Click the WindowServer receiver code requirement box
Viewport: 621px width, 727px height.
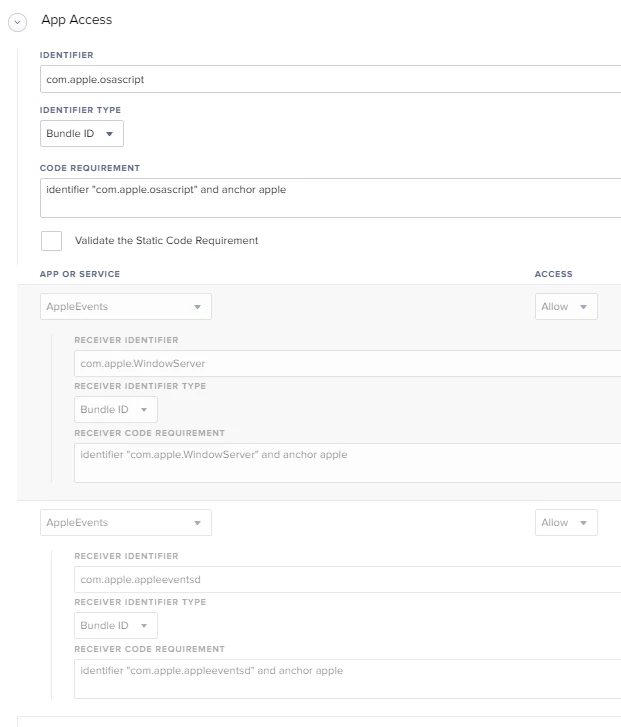coord(347,463)
